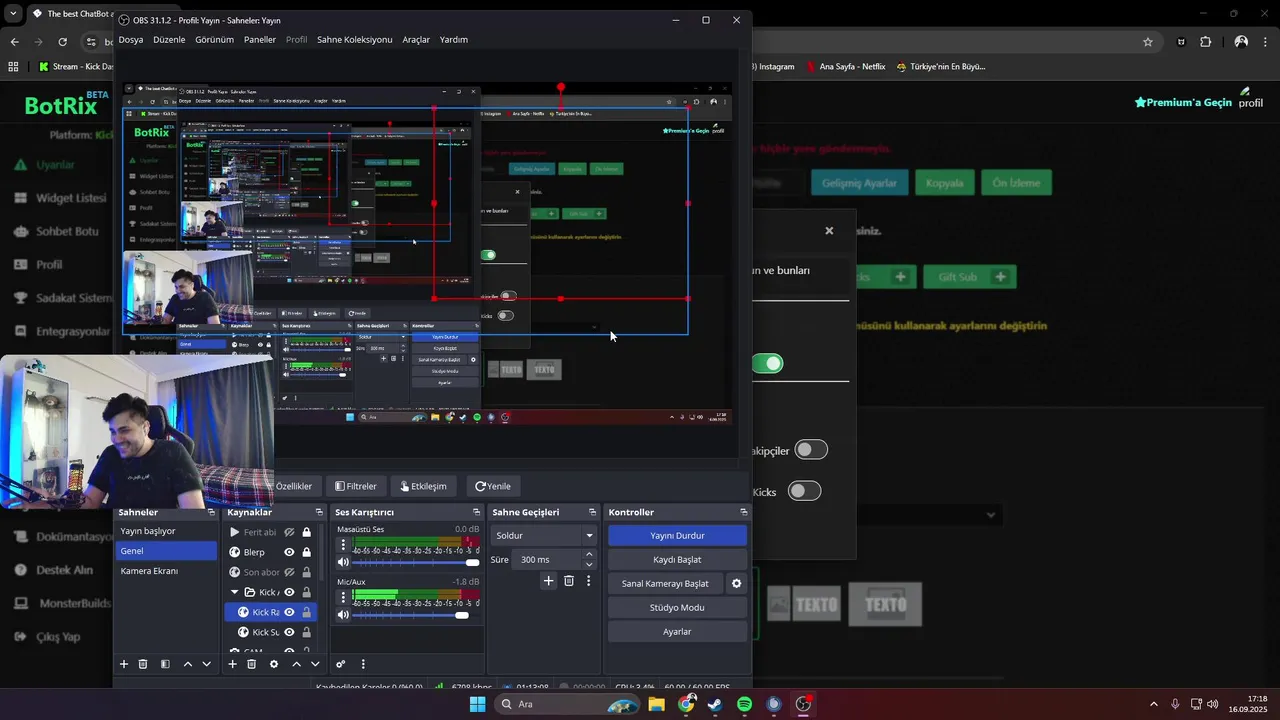
Task: Adjust Masaüstü Ses volume slider
Action: (x=416, y=562)
